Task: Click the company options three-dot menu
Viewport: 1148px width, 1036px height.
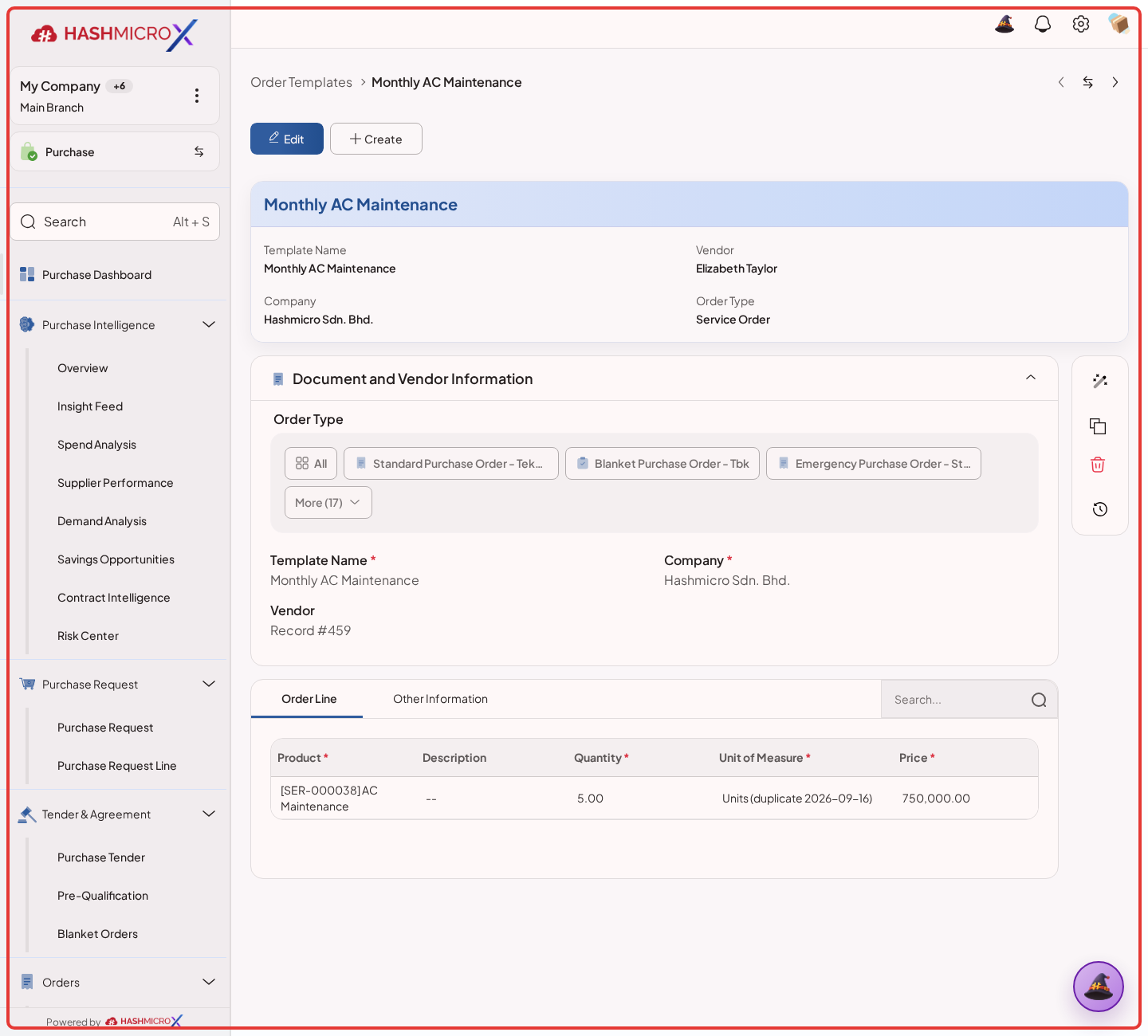Action: click(x=197, y=96)
